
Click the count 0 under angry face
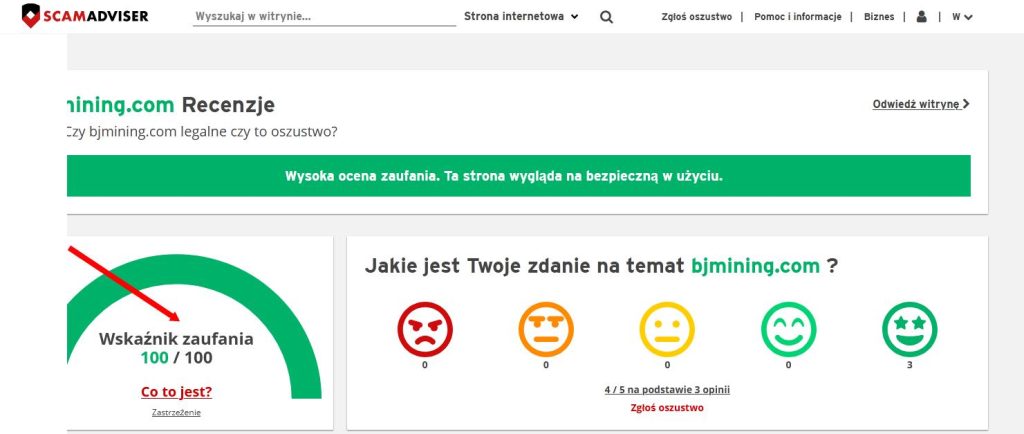coord(424,365)
